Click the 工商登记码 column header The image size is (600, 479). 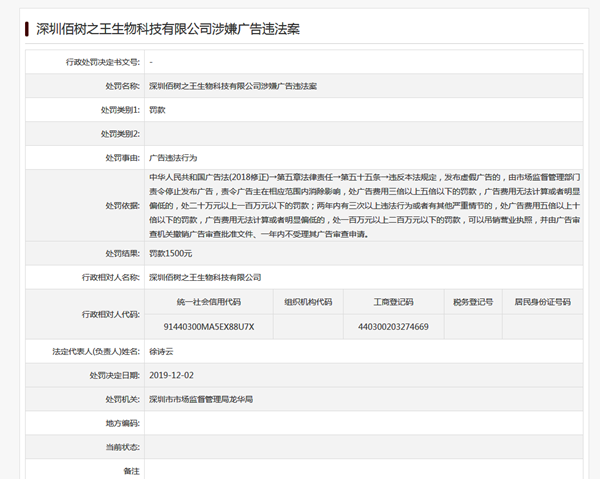pyautogui.click(x=393, y=302)
